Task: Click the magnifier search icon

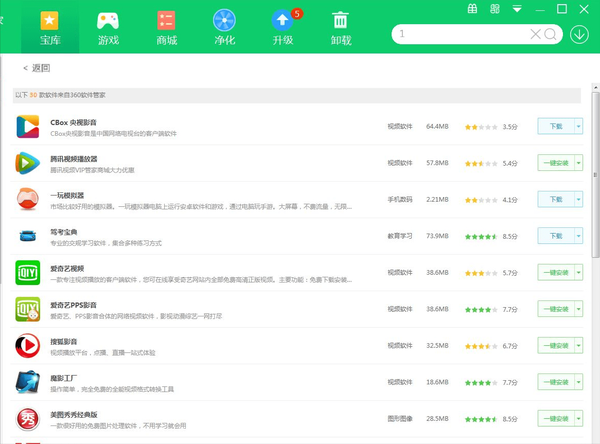Action: pyautogui.click(x=550, y=34)
